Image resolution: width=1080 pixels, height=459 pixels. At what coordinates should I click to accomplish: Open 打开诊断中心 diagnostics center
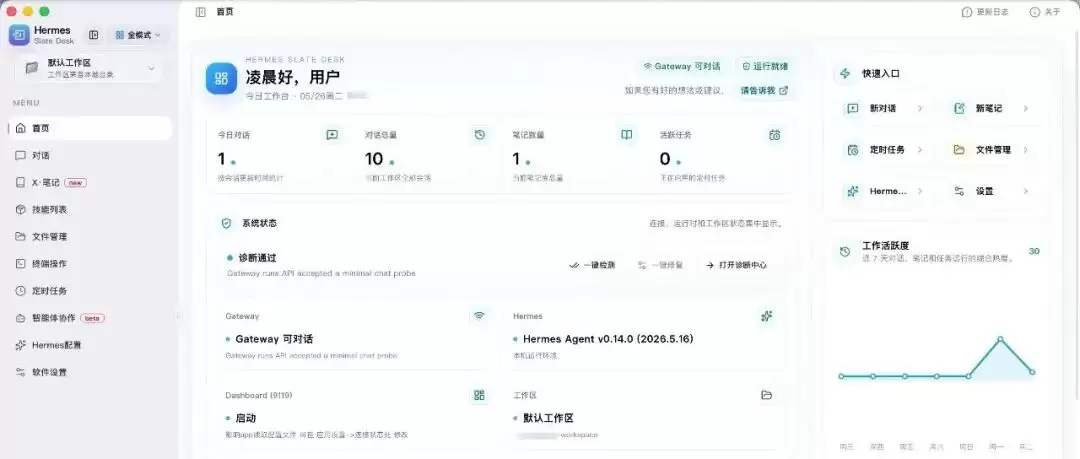point(736,265)
